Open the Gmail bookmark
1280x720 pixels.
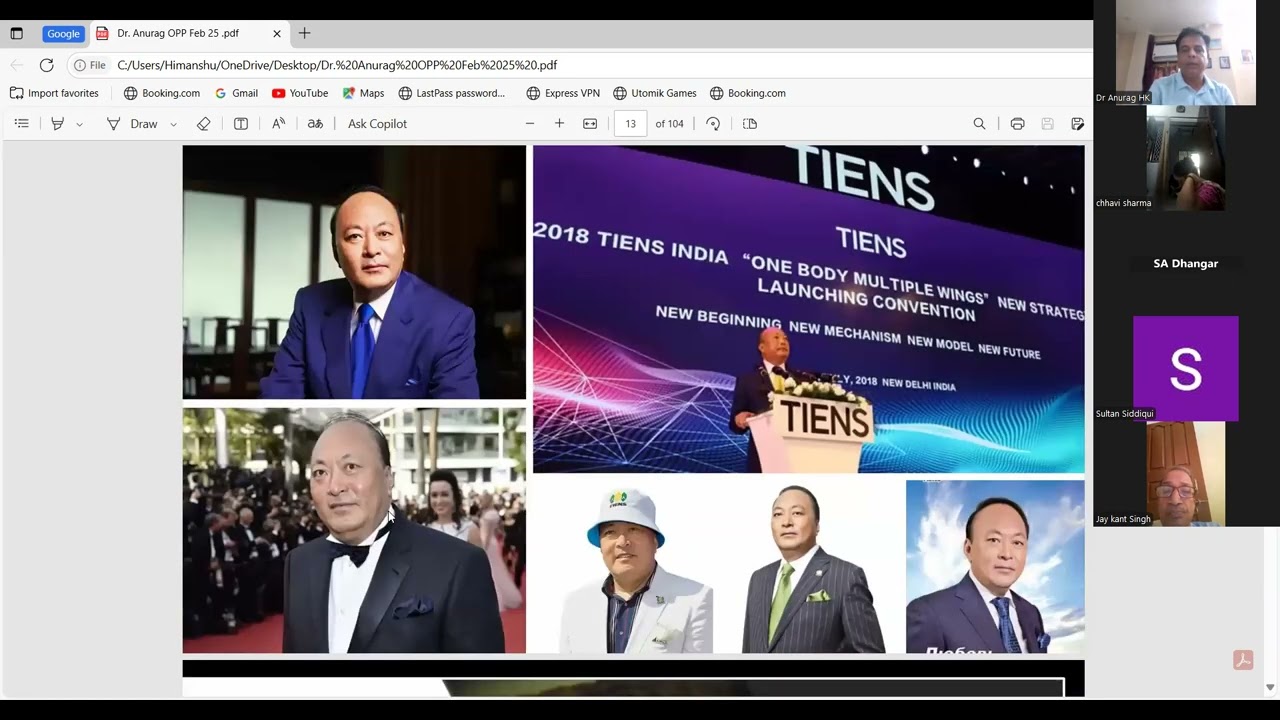(236, 93)
